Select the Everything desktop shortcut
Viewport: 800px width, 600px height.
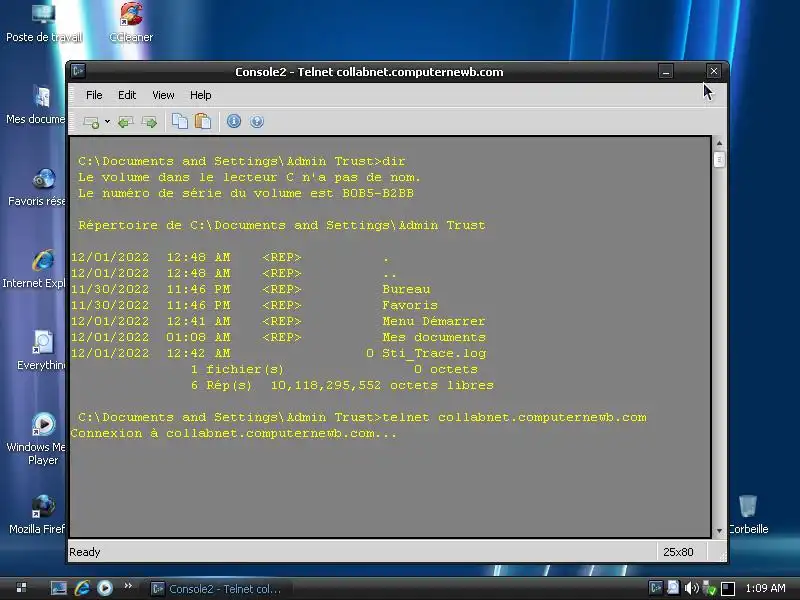(41, 351)
